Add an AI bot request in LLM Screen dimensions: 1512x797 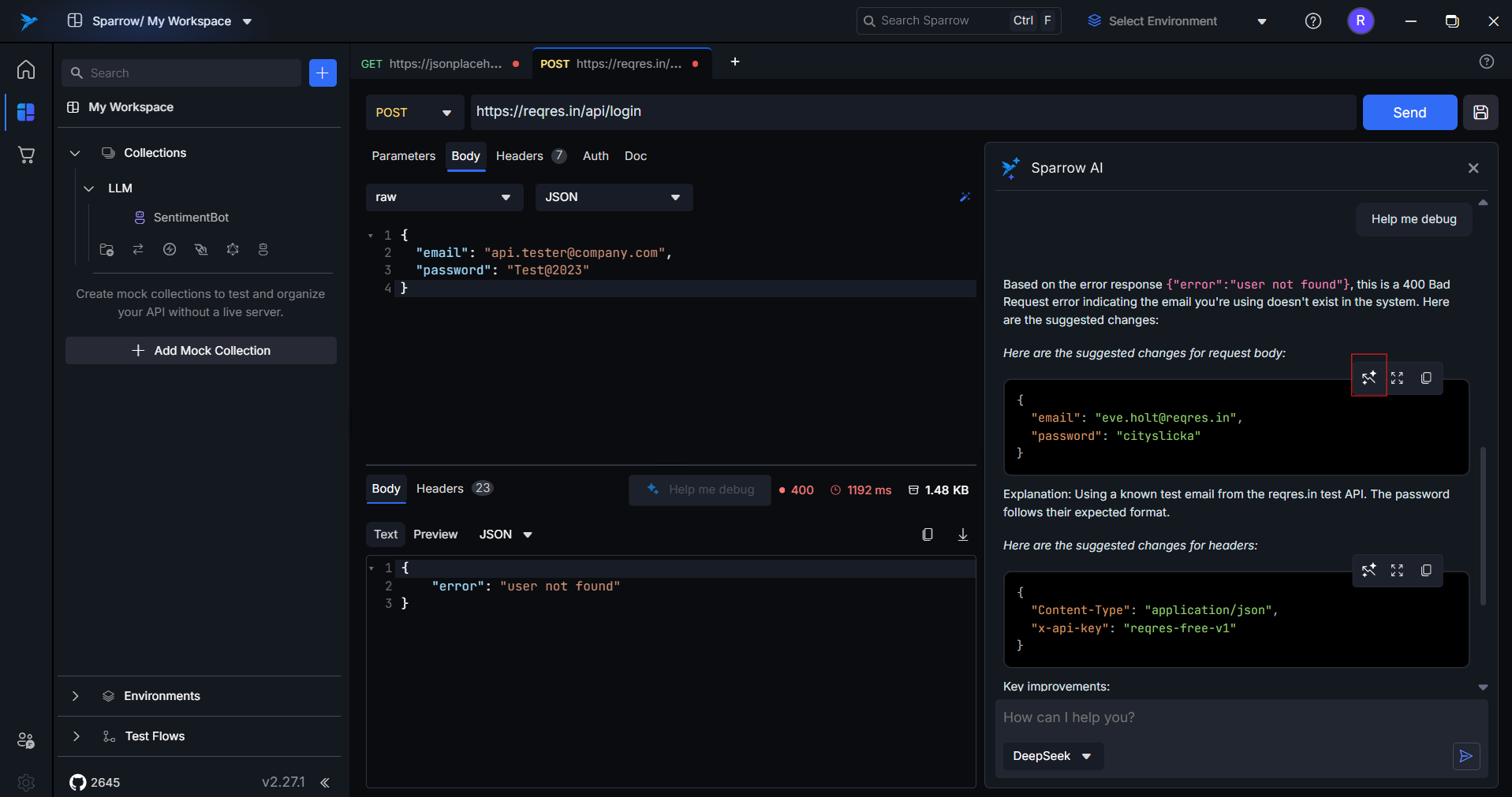[x=263, y=249]
